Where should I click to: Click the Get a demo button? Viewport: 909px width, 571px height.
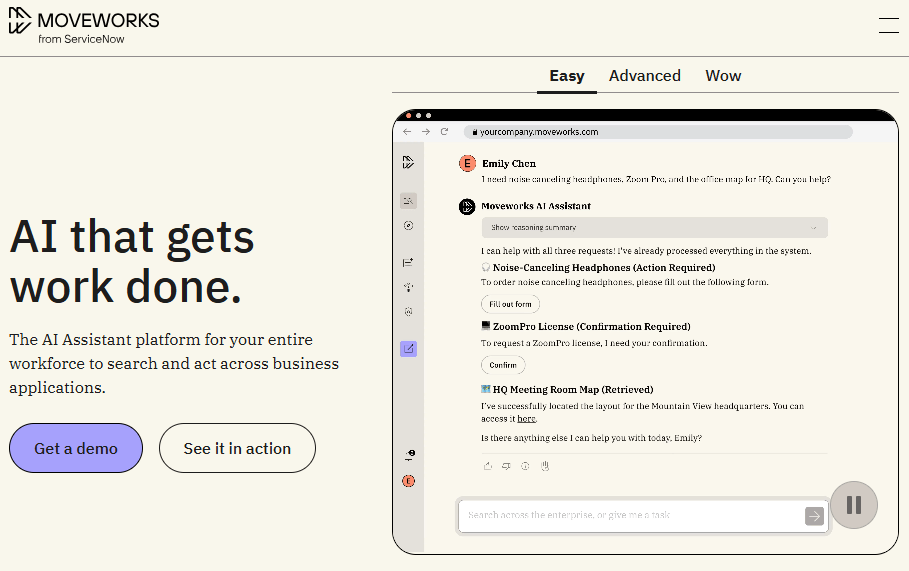click(76, 448)
